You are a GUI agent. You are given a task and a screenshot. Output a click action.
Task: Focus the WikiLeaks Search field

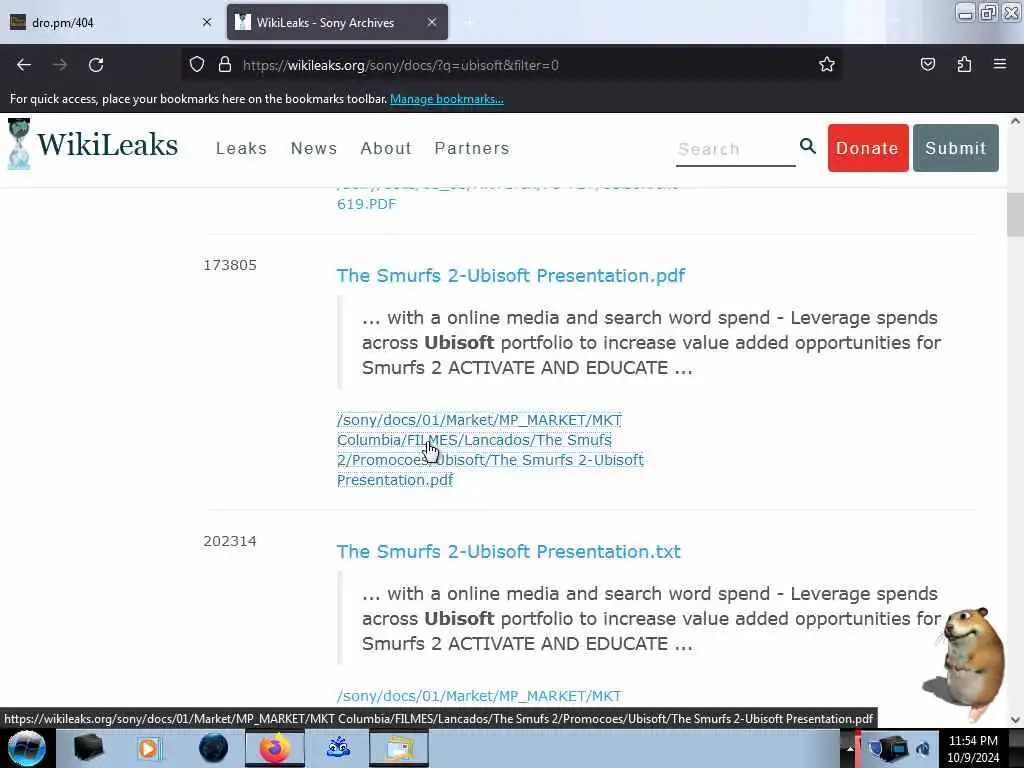pyautogui.click(x=735, y=150)
